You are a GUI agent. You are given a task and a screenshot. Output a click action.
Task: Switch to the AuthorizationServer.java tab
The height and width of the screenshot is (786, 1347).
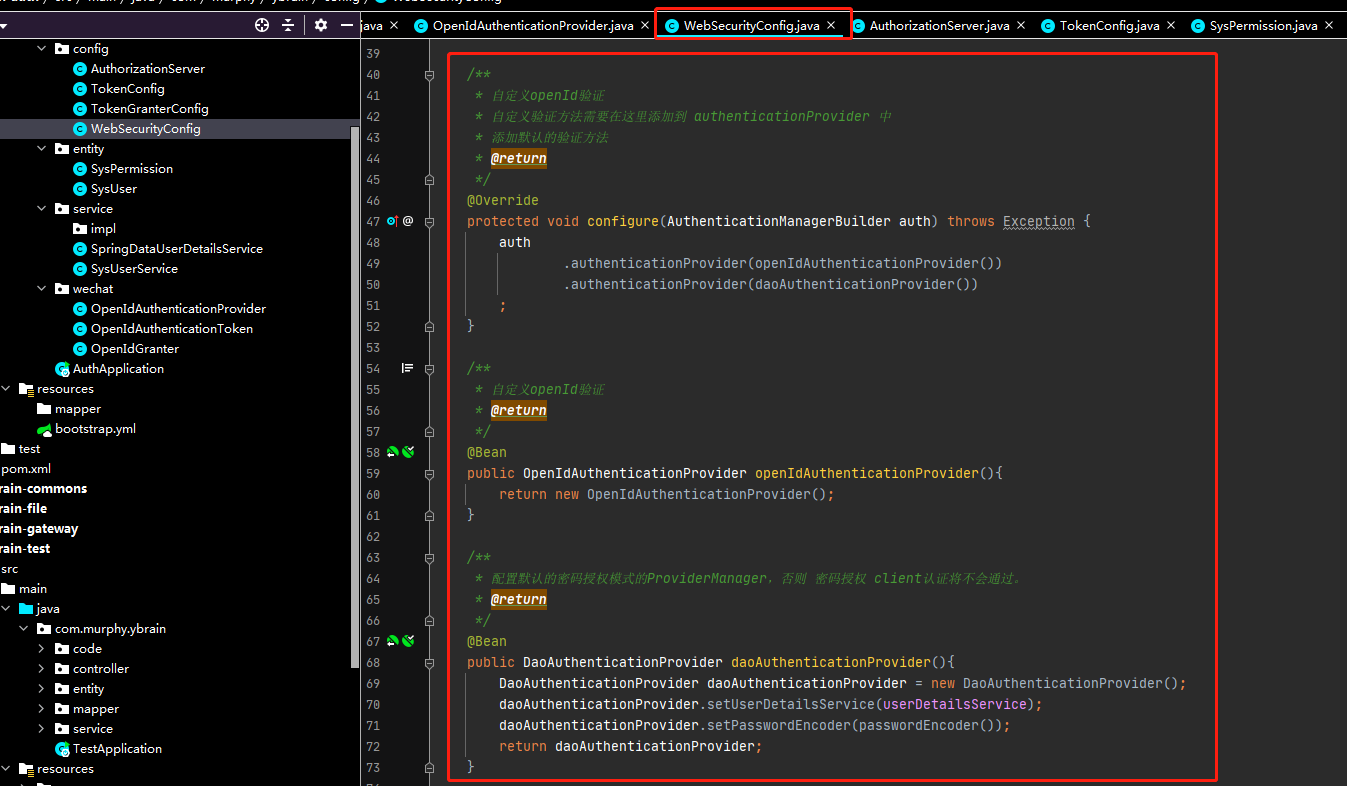click(x=940, y=25)
